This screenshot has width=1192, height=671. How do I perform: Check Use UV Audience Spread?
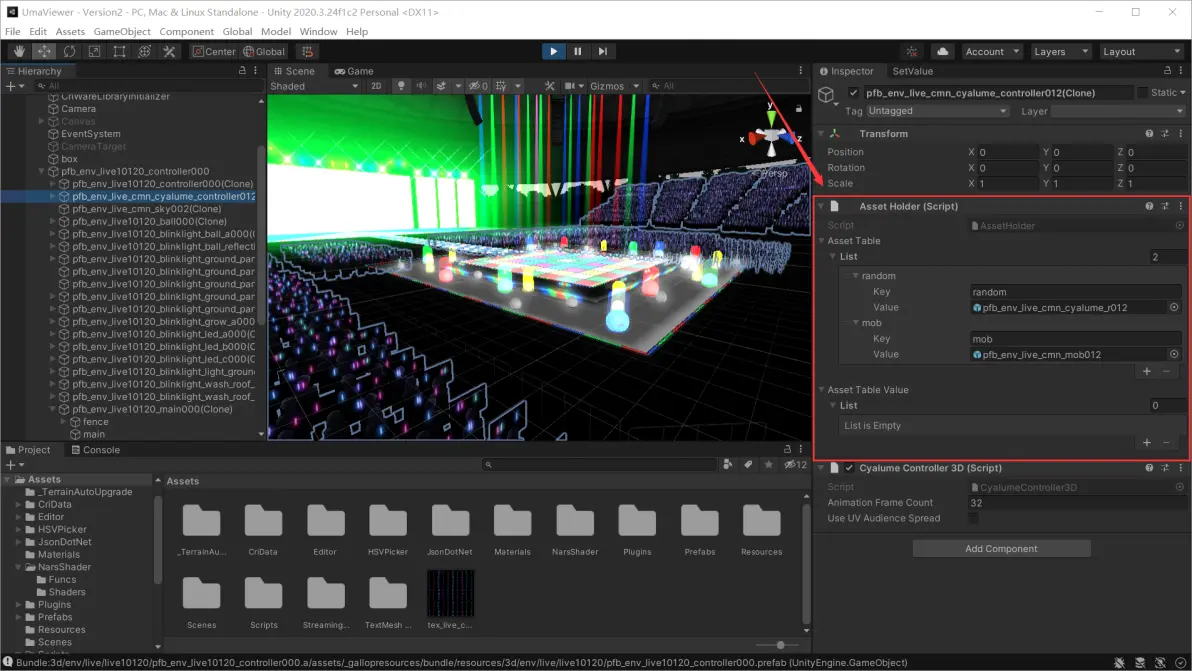click(x=974, y=518)
